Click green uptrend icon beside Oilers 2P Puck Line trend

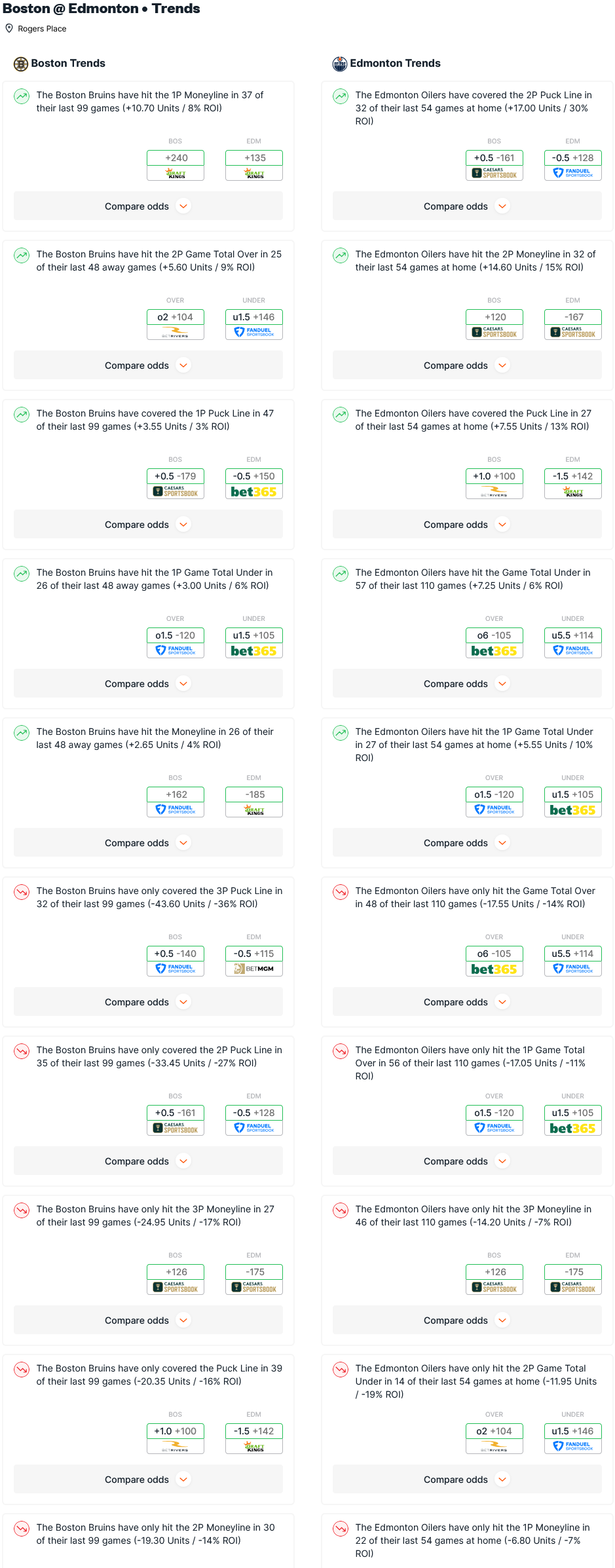(341, 96)
